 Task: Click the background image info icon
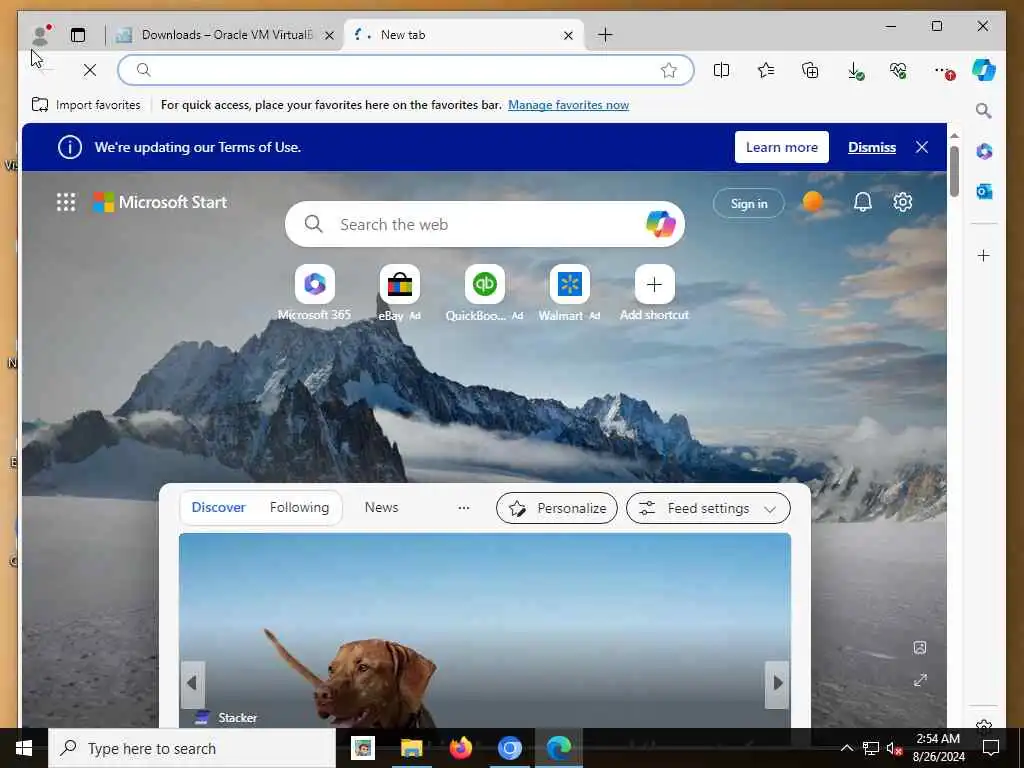click(x=920, y=647)
